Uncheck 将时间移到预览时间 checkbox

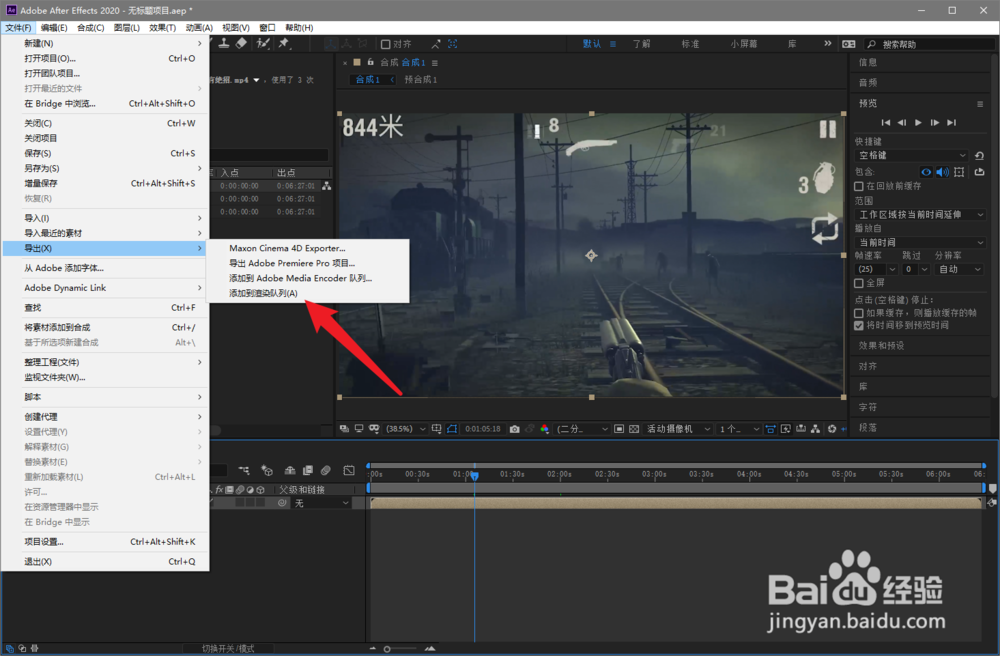tap(859, 325)
